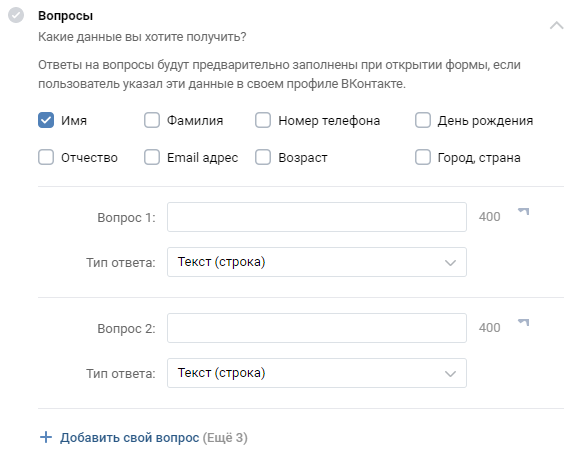Collapse the Вопросы section with the chevron
The width and height of the screenshot is (577, 459).
tap(556, 25)
